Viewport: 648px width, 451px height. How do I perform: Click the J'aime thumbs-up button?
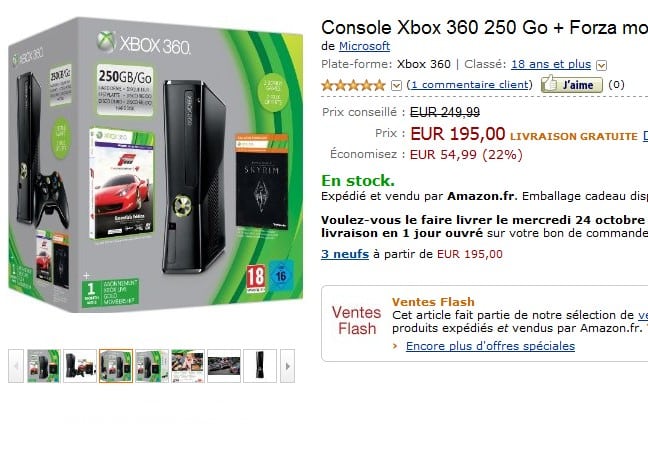(572, 84)
